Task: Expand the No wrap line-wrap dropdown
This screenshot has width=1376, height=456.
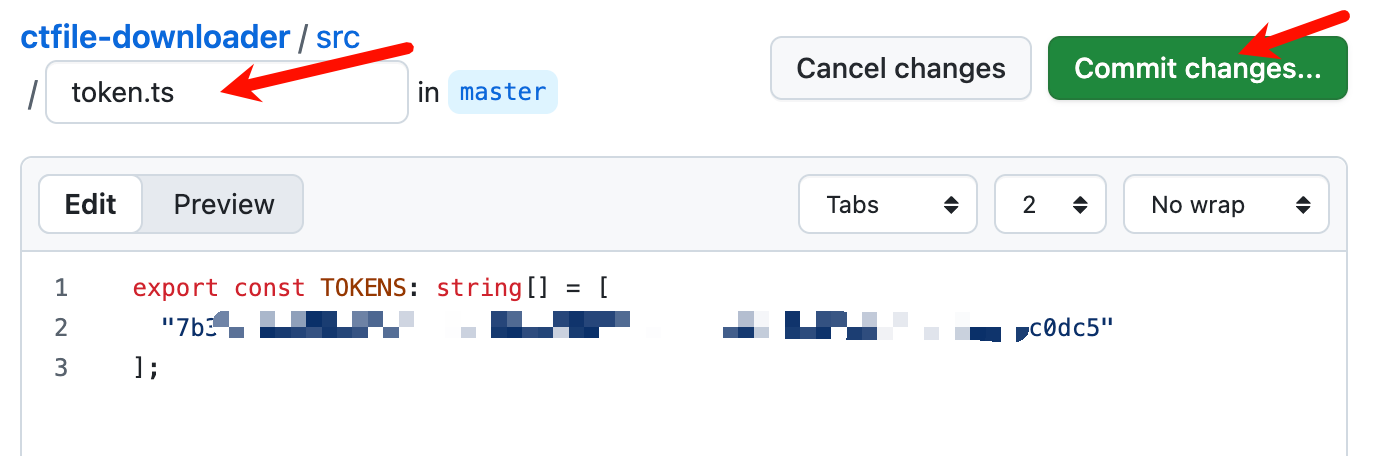Action: tap(1226, 205)
